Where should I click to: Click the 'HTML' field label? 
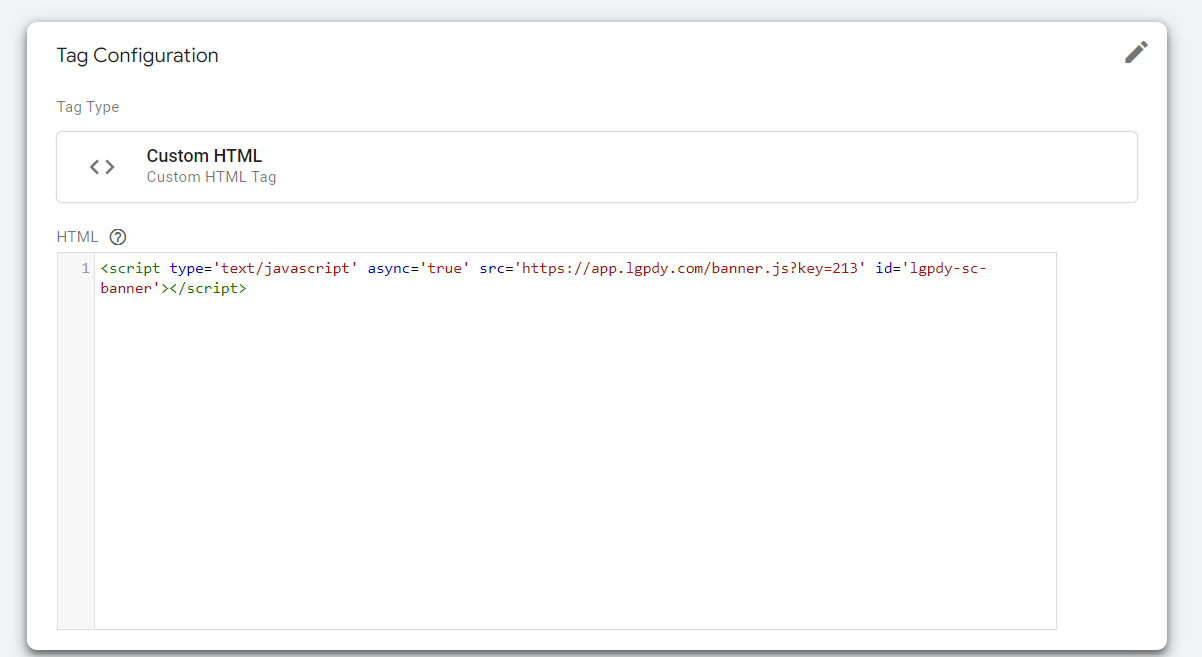pyautogui.click(x=78, y=237)
